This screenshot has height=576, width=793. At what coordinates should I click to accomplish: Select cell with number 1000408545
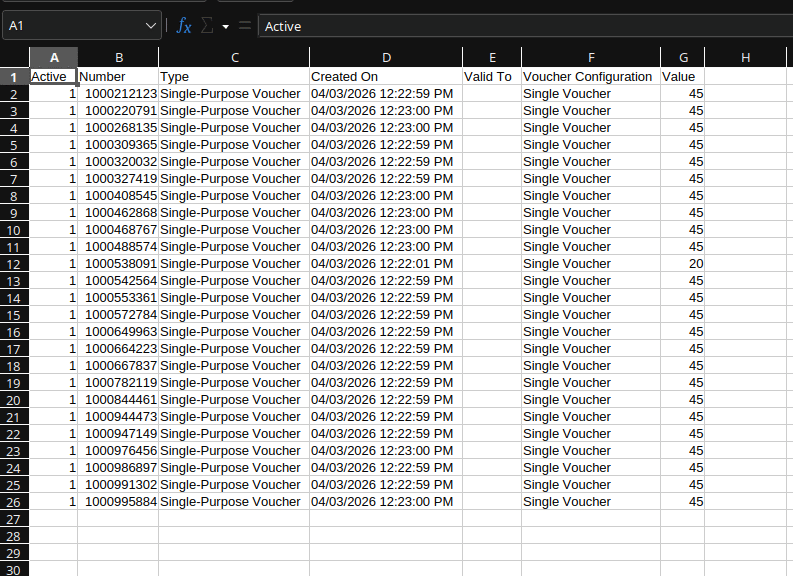coord(118,196)
